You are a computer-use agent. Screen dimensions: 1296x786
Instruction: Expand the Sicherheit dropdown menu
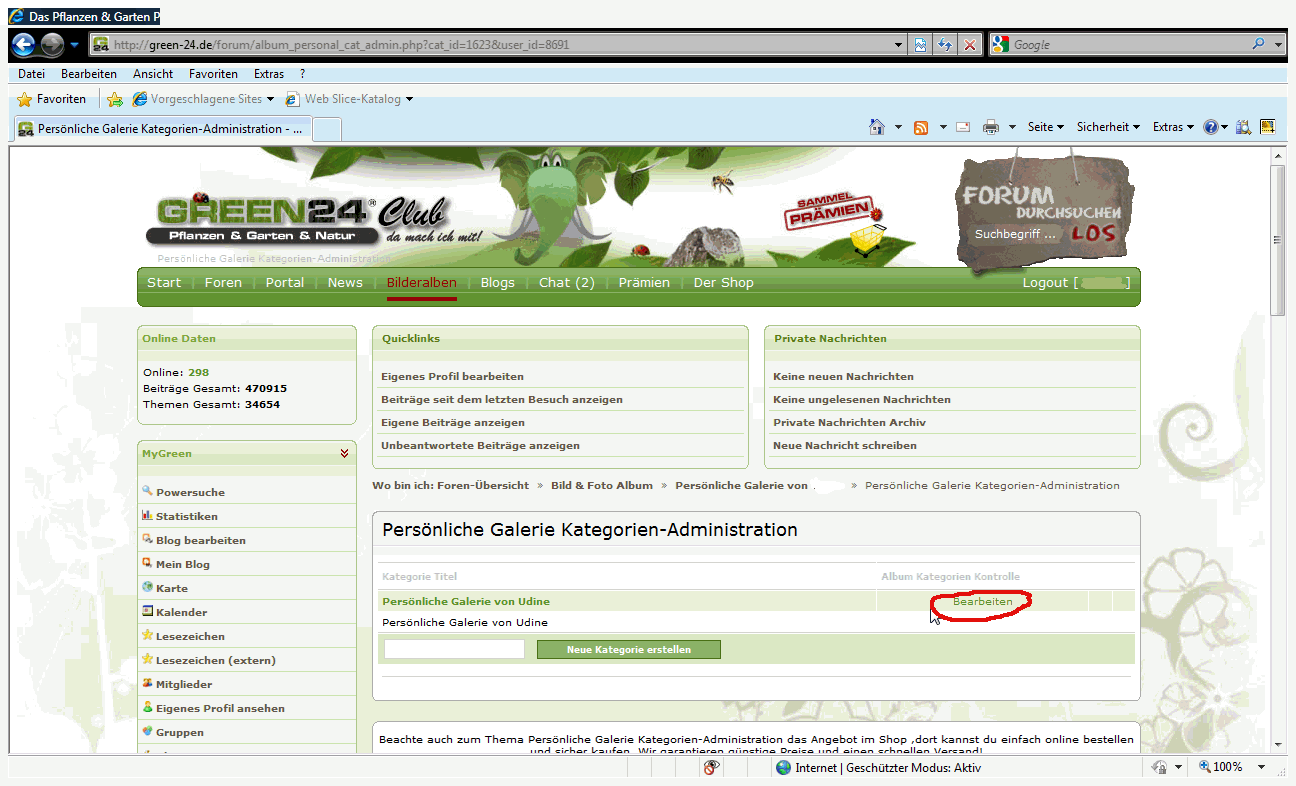1108,127
